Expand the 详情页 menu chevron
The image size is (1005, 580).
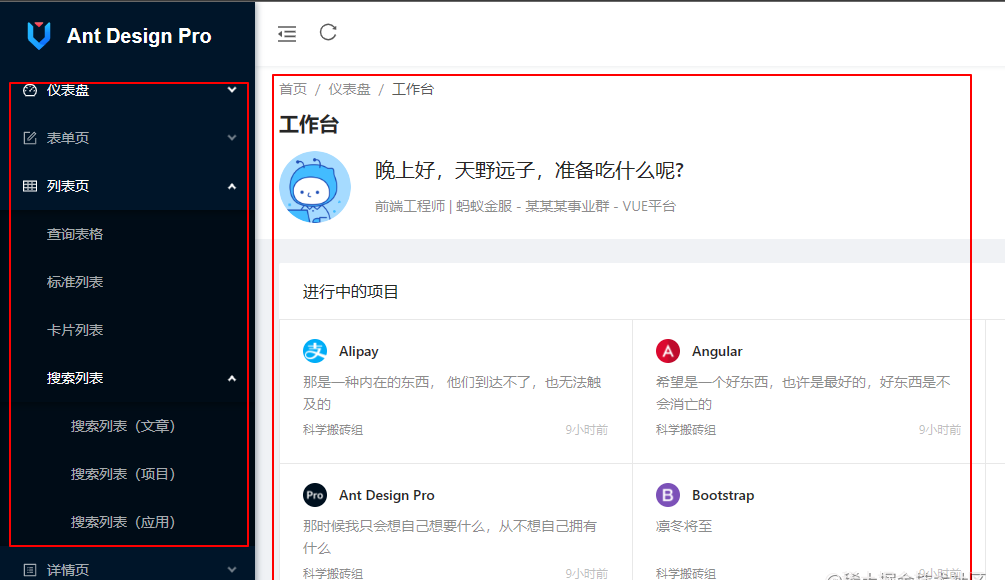[x=232, y=570]
